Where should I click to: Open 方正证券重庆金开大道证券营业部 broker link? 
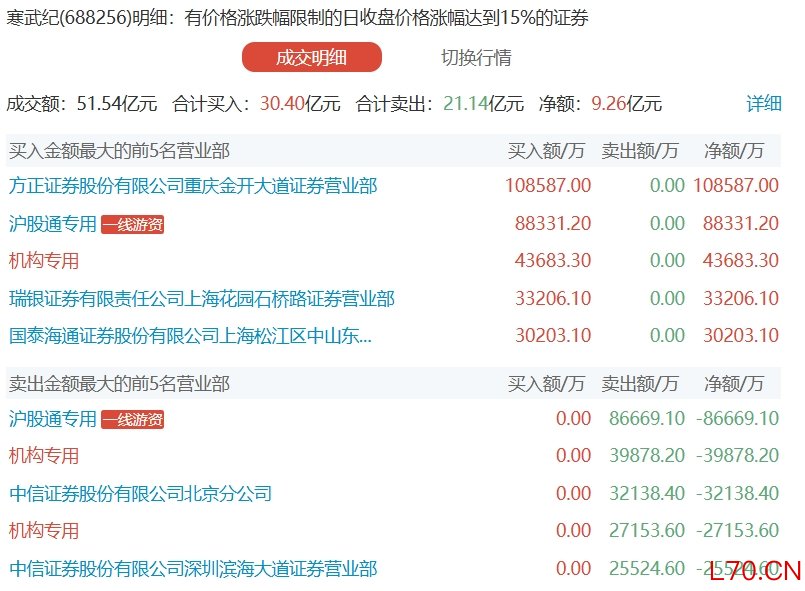coord(193,185)
